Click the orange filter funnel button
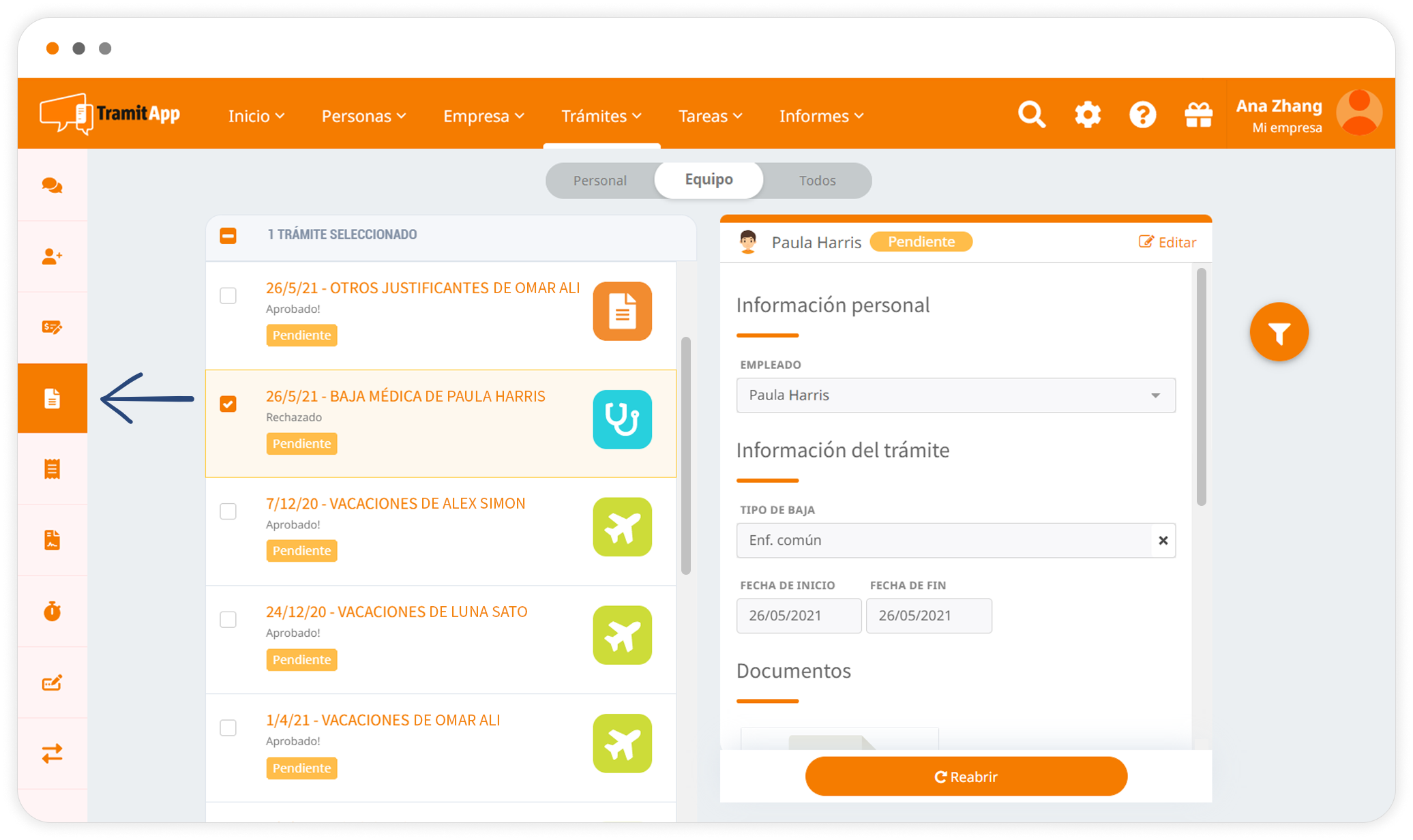This screenshot has height=840, width=1413. pyautogui.click(x=1279, y=333)
